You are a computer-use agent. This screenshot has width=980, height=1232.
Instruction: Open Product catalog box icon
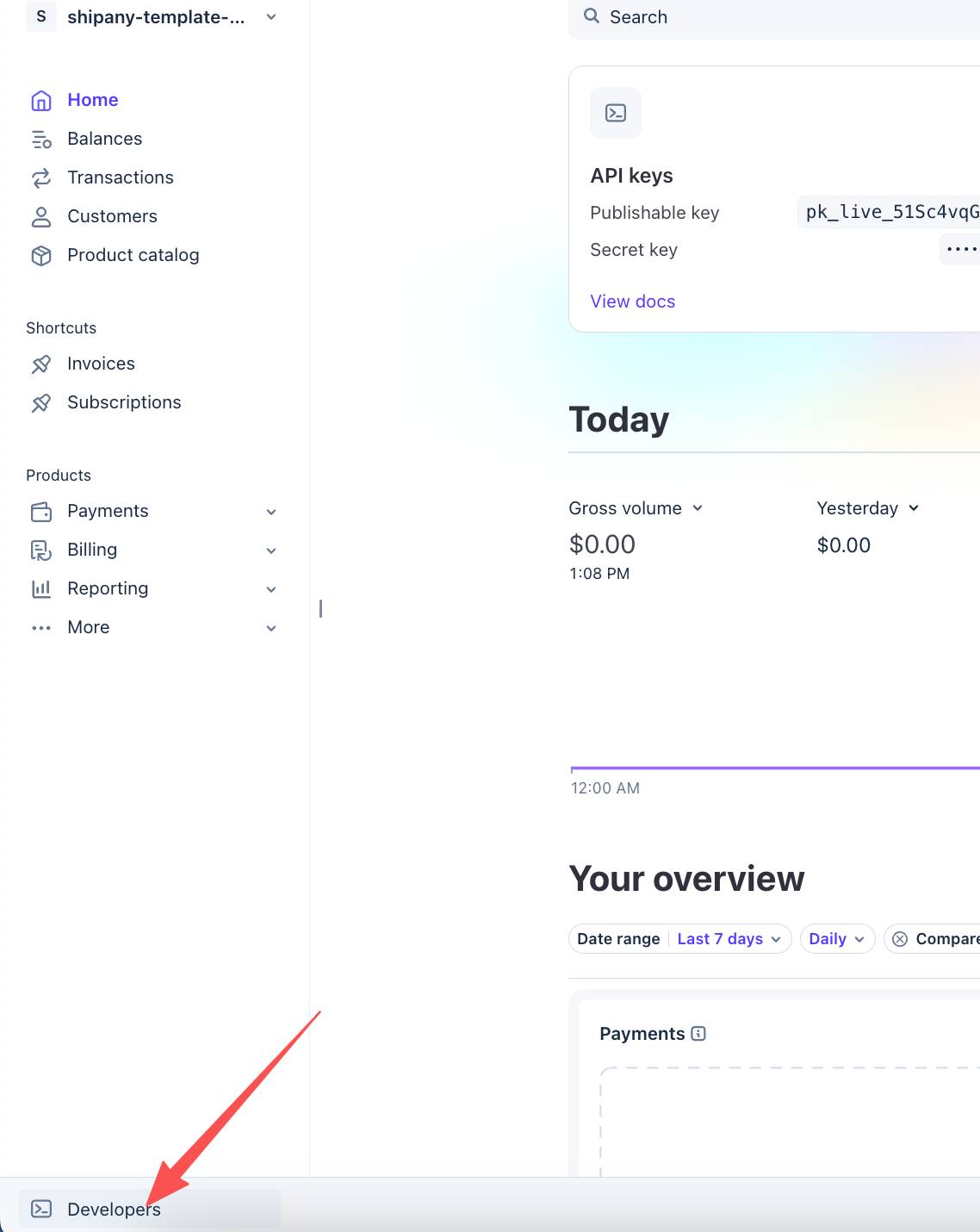click(41, 256)
